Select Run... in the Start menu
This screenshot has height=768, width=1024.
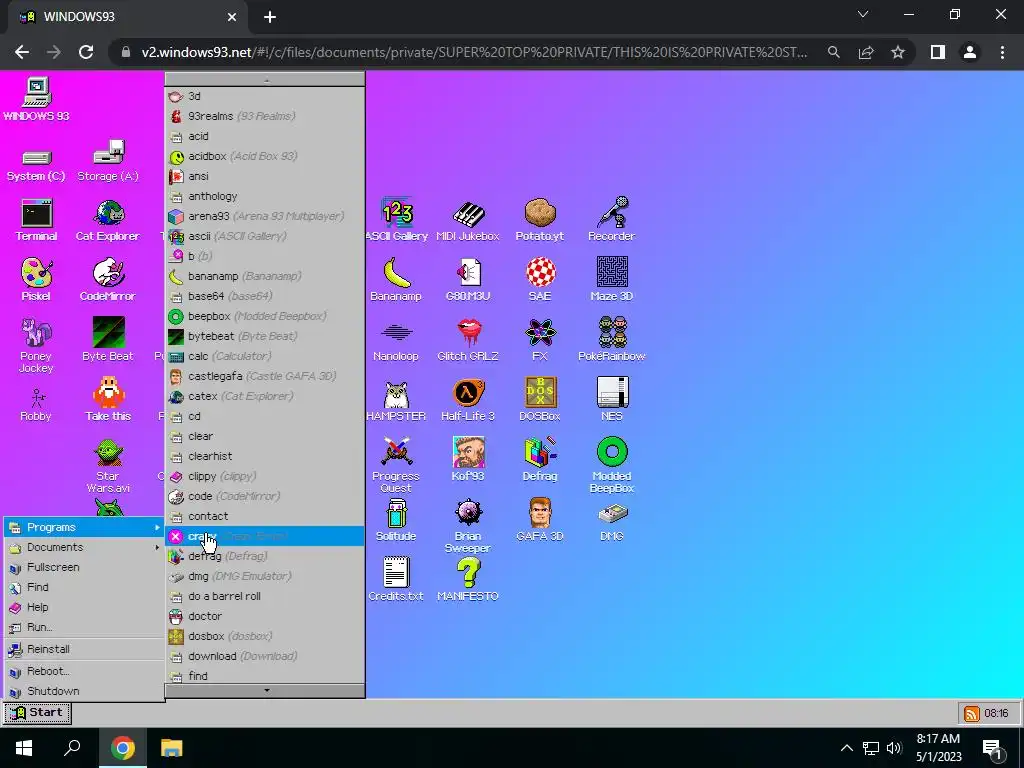84,627
